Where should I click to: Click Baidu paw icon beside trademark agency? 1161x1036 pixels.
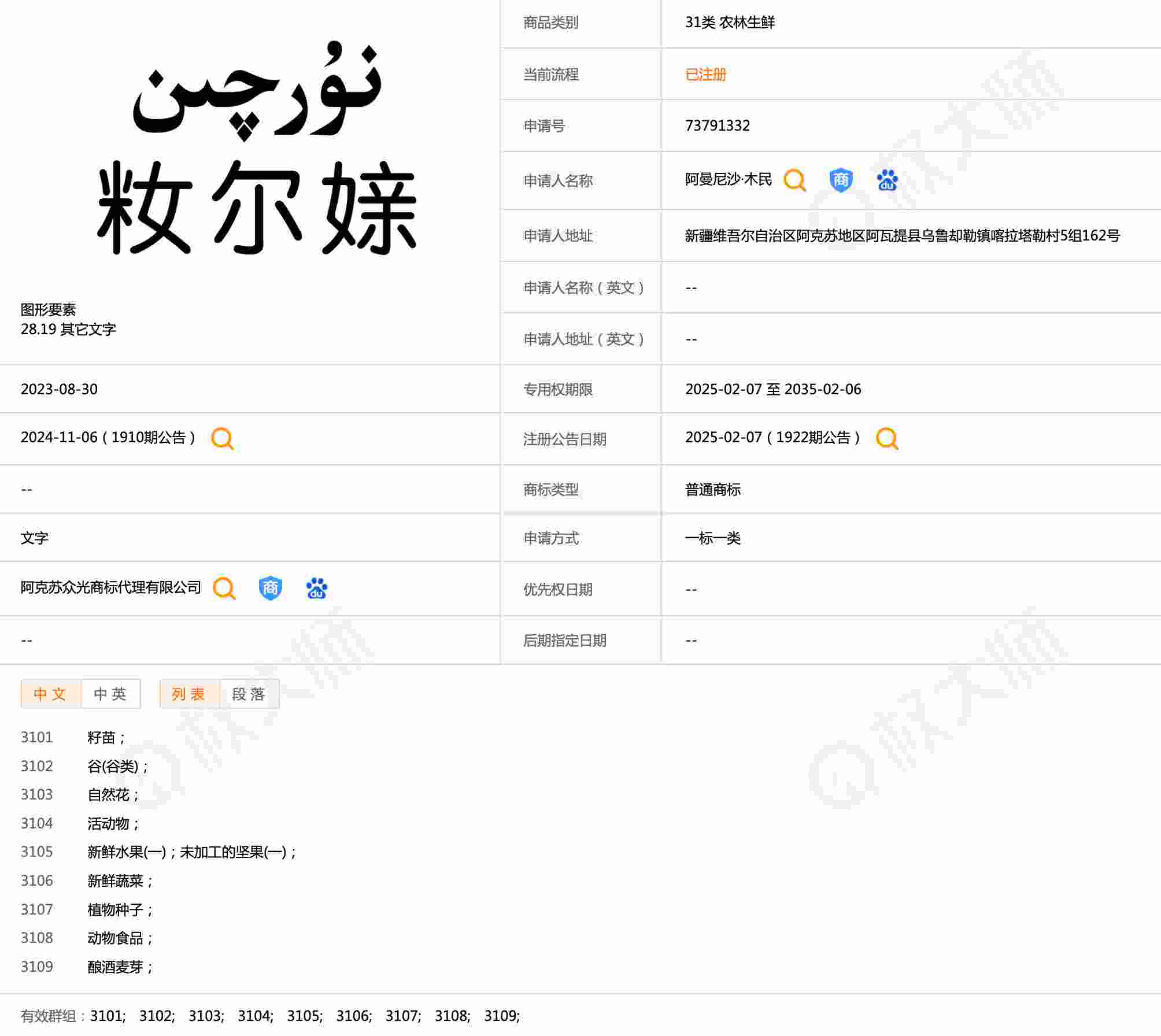(x=316, y=589)
